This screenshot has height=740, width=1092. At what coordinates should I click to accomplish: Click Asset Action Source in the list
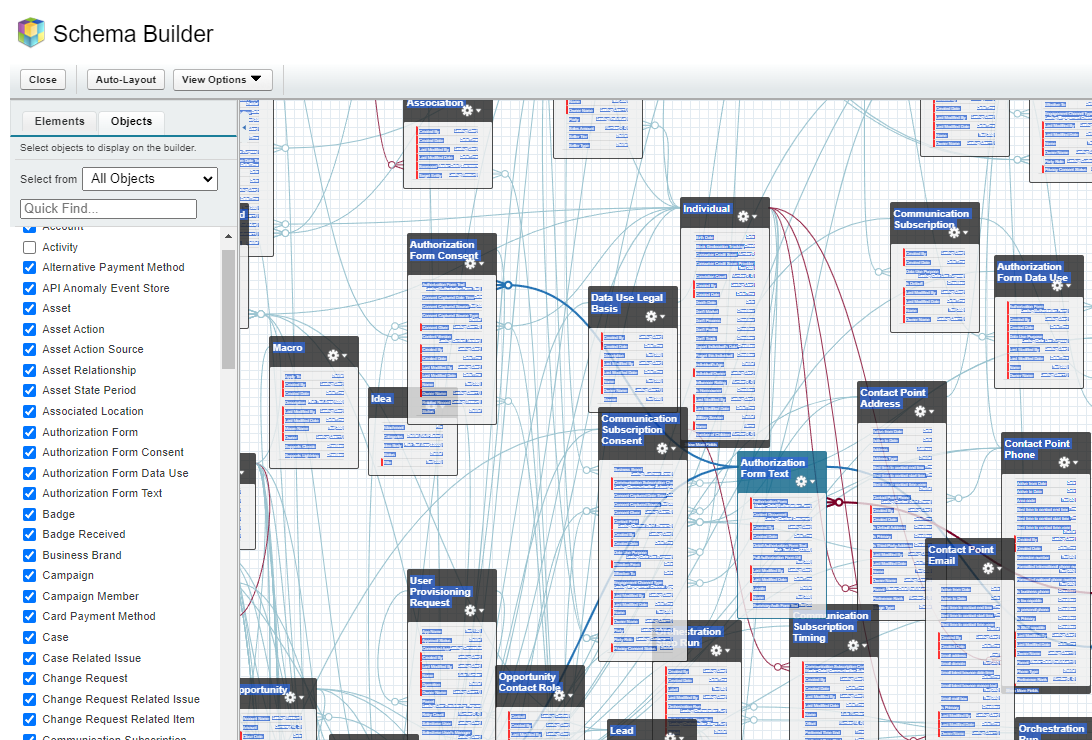pos(93,349)
